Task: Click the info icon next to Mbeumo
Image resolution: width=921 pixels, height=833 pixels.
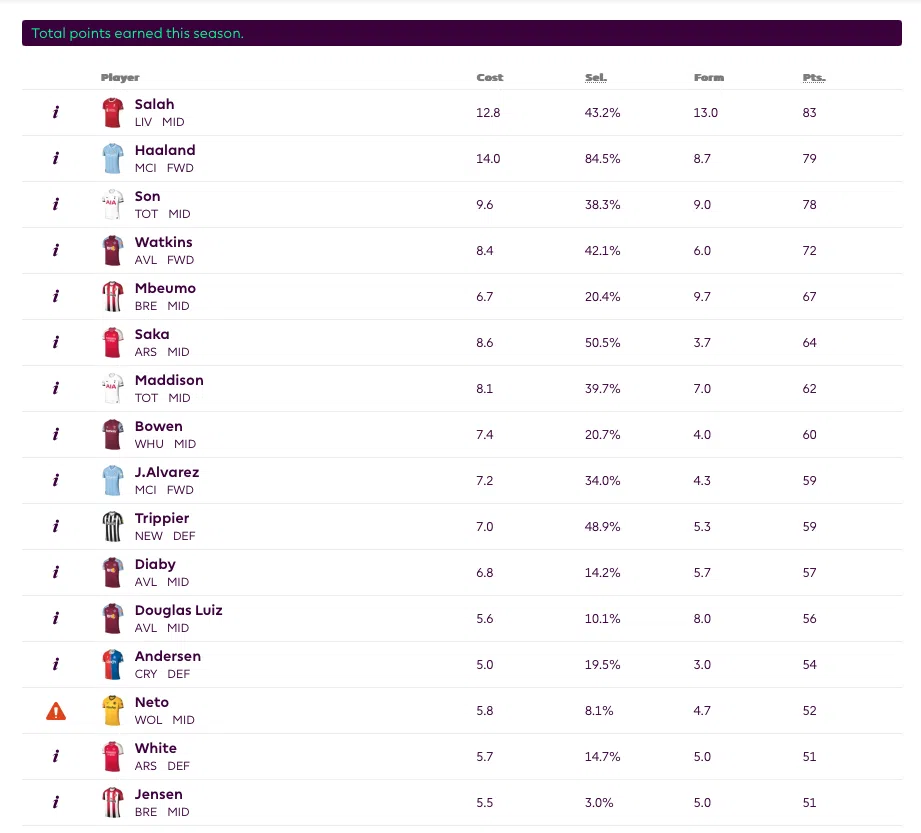Action: (56, 296)
